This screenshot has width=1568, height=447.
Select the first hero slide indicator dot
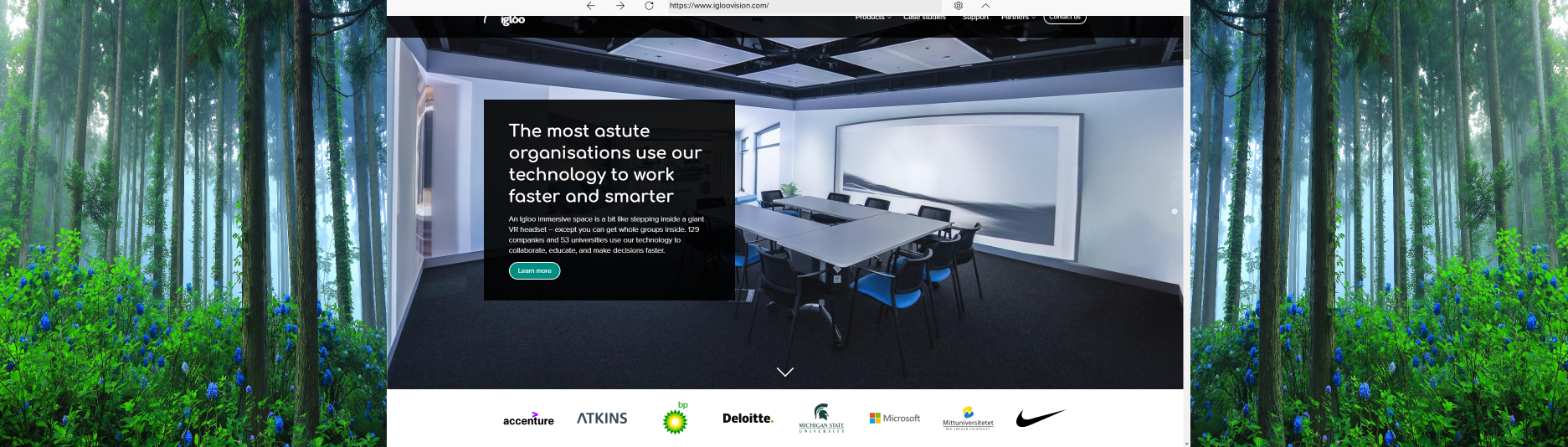1175,172
